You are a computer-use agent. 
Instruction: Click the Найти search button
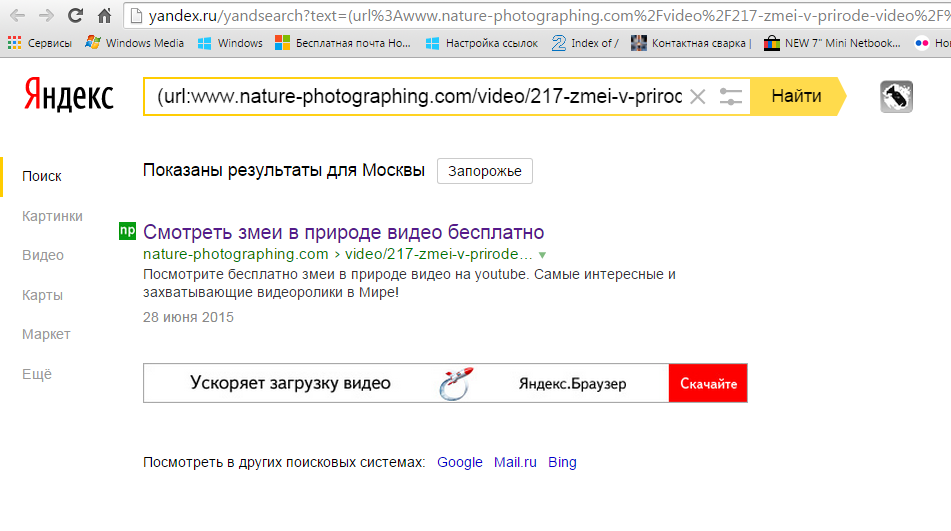(796, 96)
